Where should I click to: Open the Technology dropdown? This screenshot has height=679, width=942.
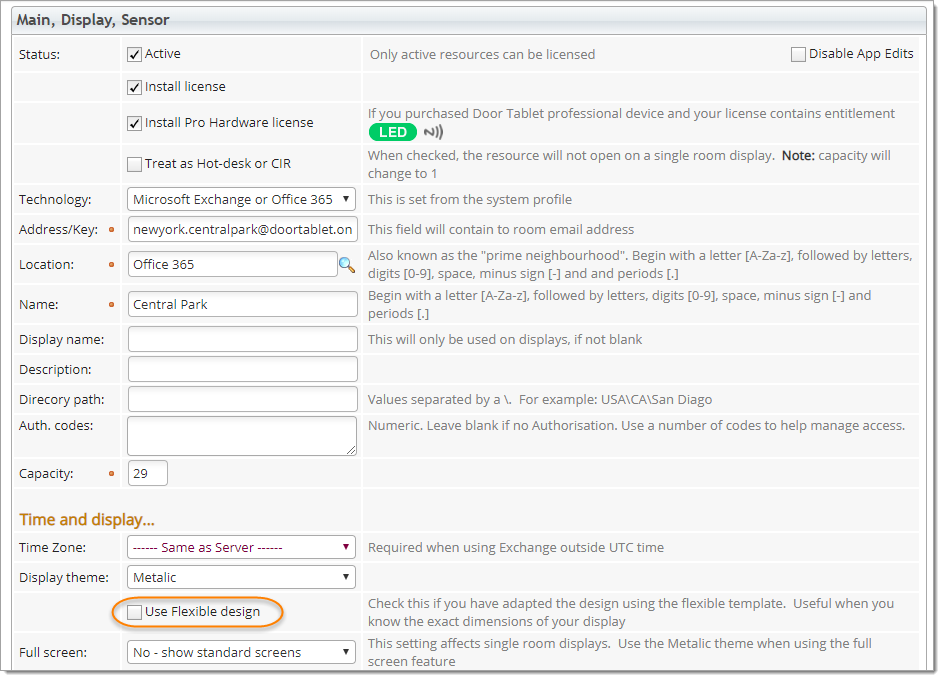[242, 199]
